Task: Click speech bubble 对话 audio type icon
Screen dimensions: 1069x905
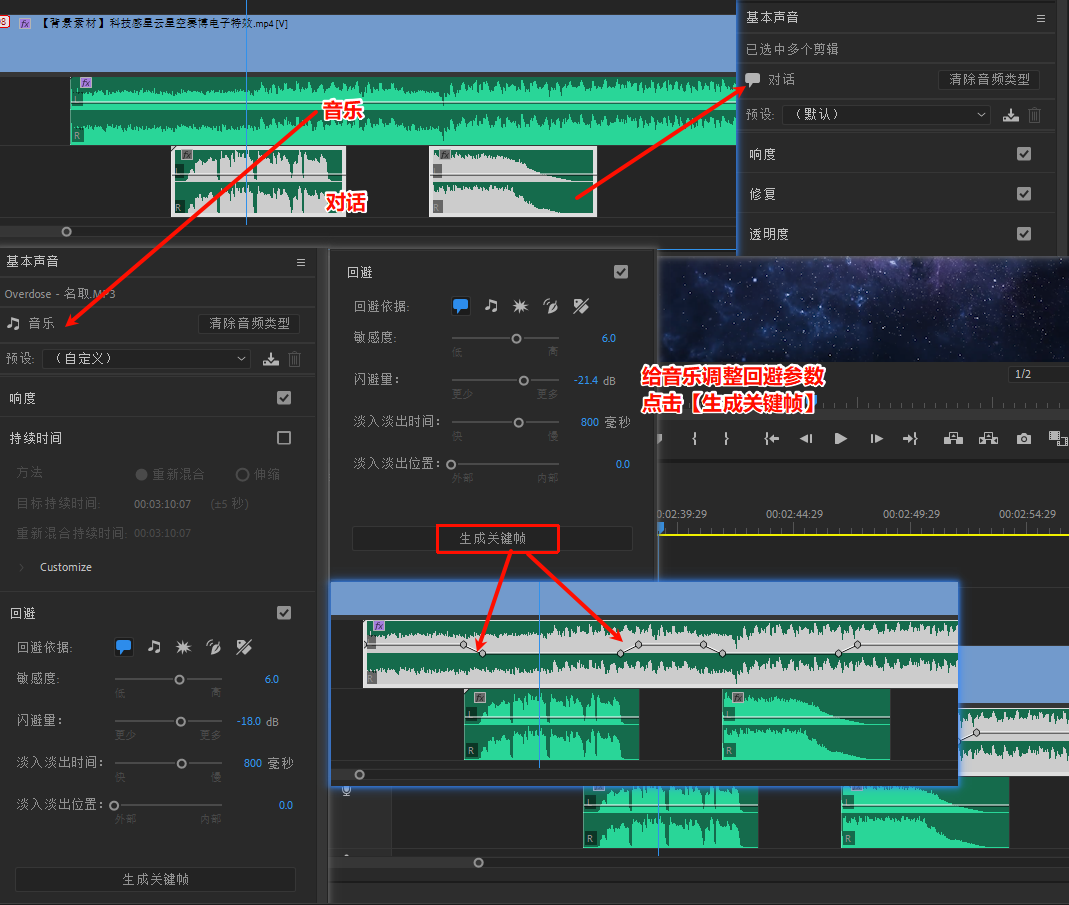Action: (753, 79)
